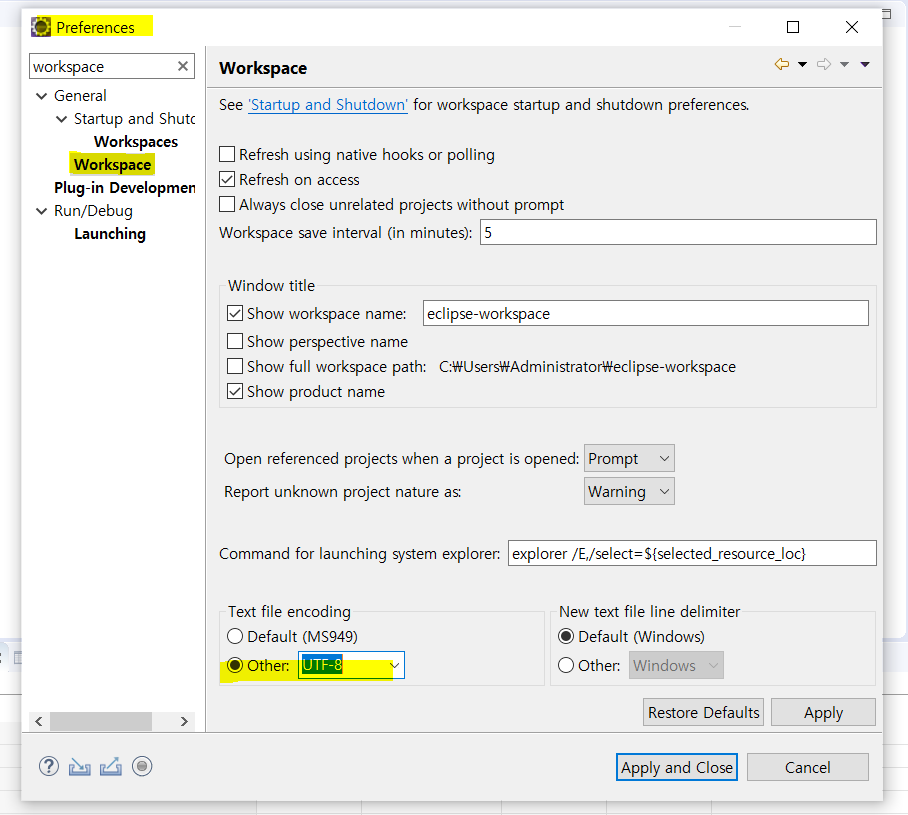908x815 pixels.
Task: Enable Always close unrelated projects without prompt
Action: point(227,204)
